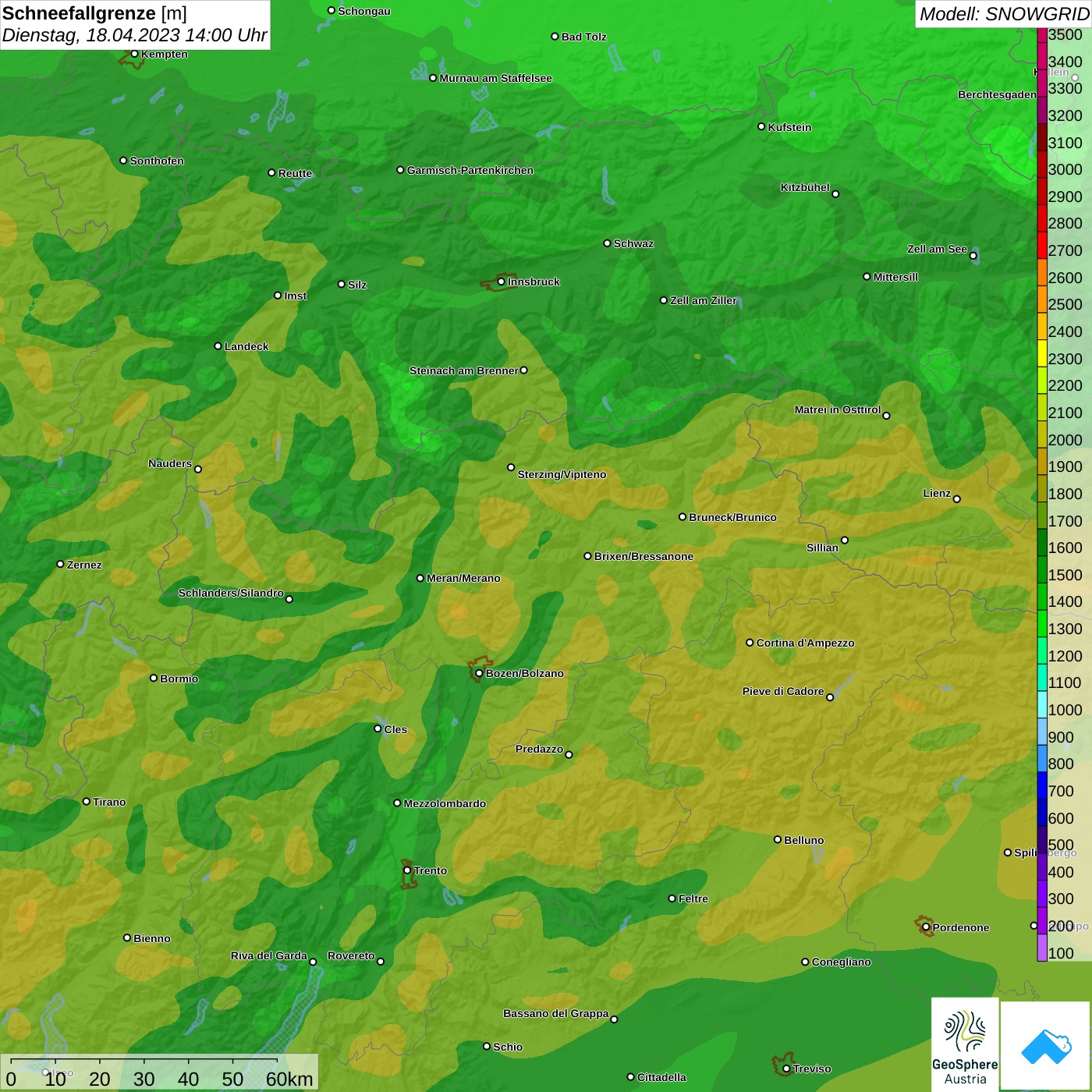This screenshot has height=1092, width=1092.
Task: Click the Cittadella label
Action: pos(661,1077)
